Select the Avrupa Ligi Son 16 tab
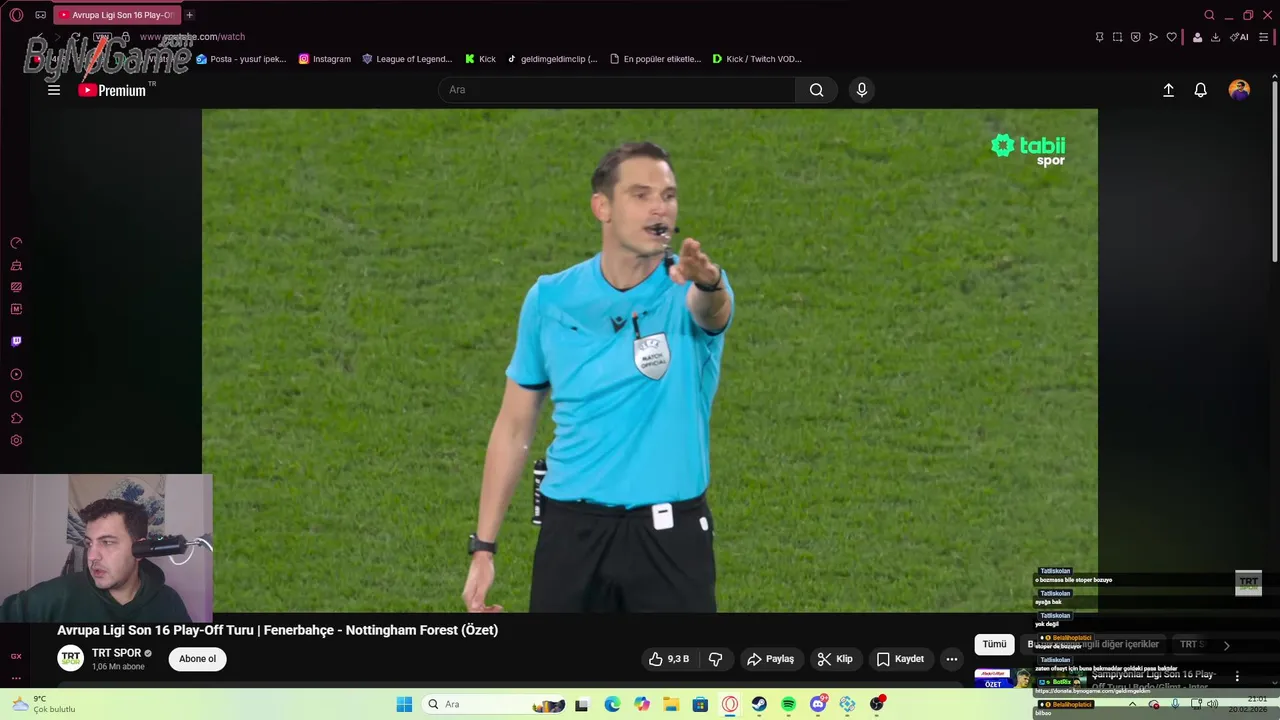The image size is (1280, 720). [116, 15]
